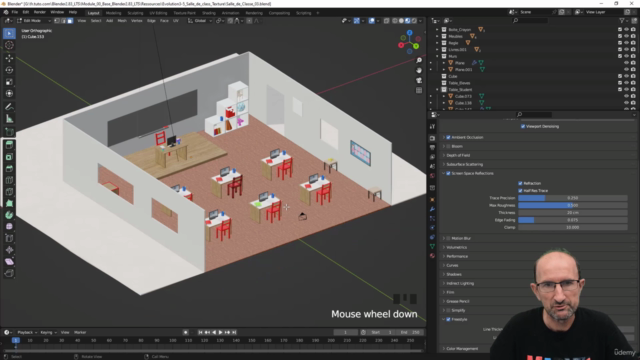The width and height of the screenshot is (640, 360).
Task: Open the Edit Mode dropdown
Action: [x=34, y=20]
